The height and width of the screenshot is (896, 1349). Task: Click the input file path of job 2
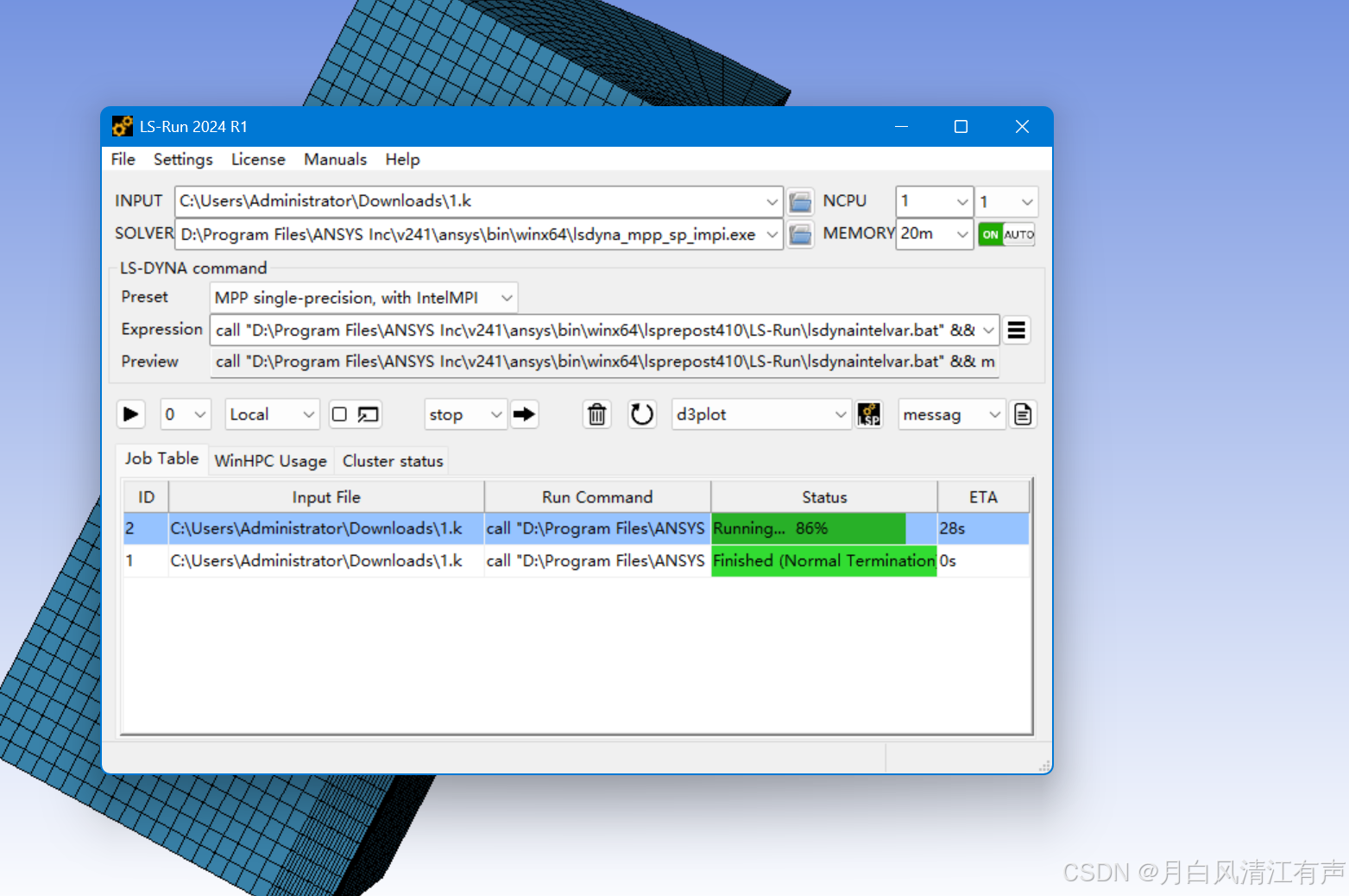pos(326,528)
